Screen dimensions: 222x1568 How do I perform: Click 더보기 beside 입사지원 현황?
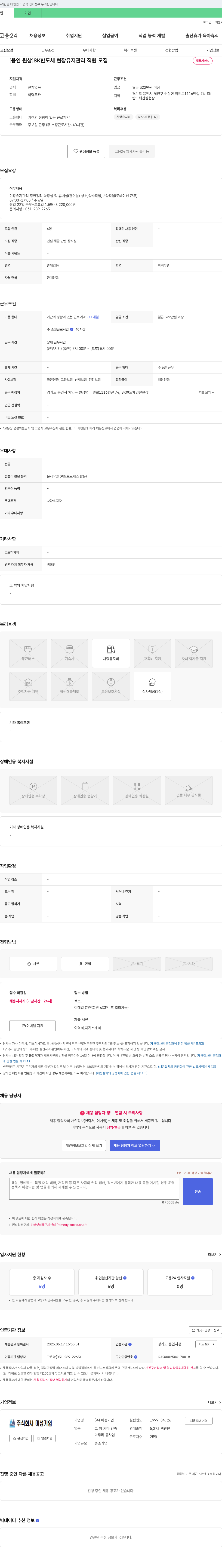pos(214,1255)
